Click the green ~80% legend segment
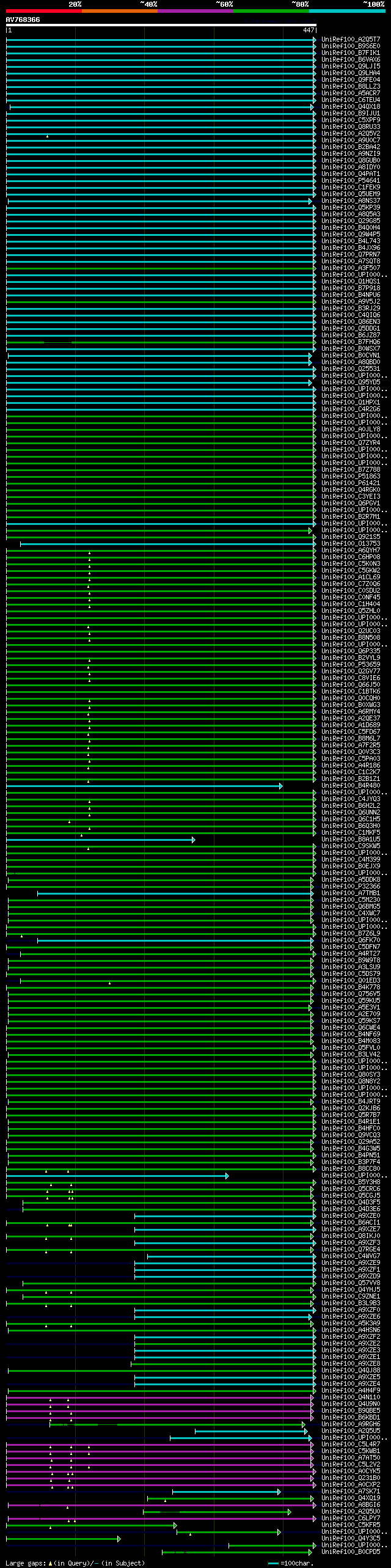Image resolution: width=391 pixels, height=1568 pixels. [x=271, y=11]
